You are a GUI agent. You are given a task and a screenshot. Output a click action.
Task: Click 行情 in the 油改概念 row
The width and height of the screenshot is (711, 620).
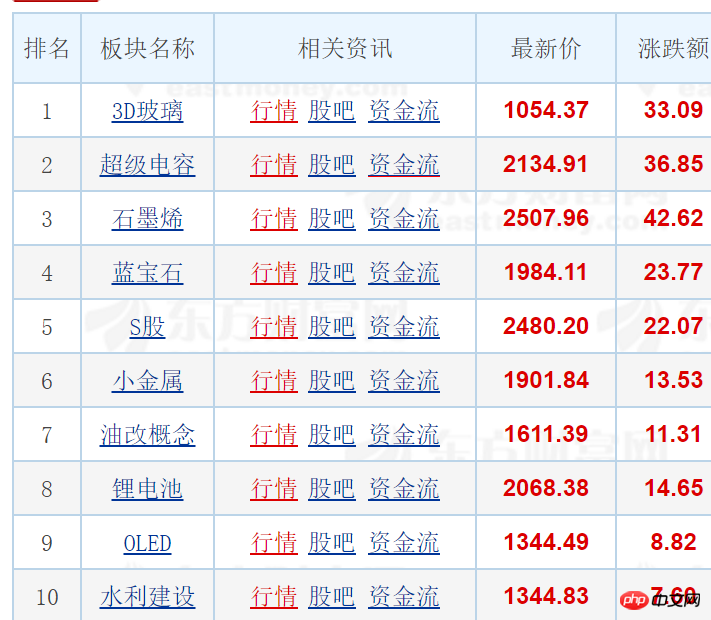click(274, 434)
